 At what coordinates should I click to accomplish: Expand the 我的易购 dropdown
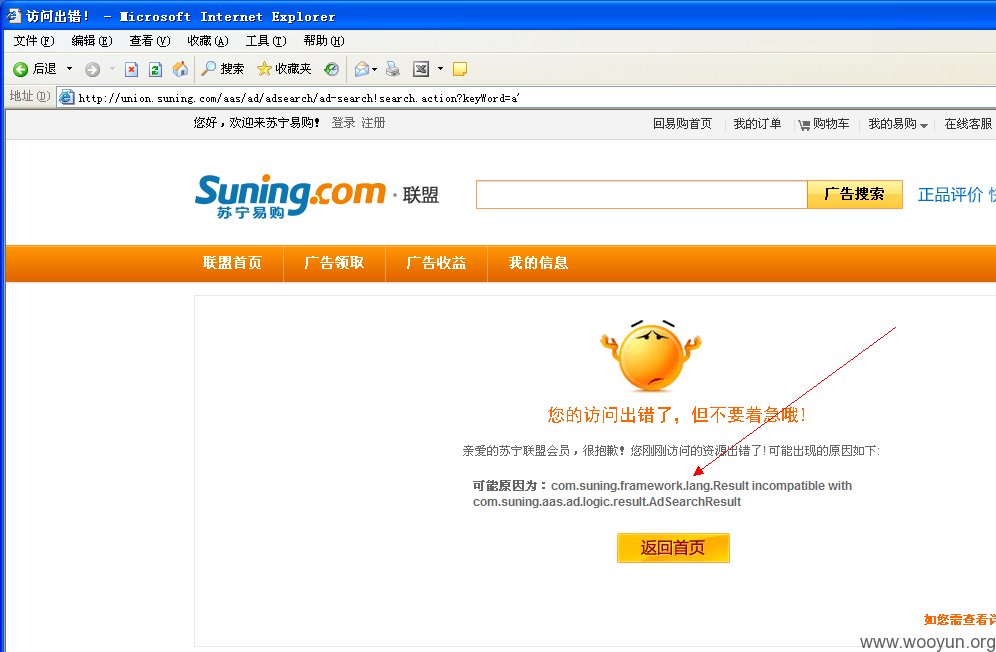click(x=898, y=124)
